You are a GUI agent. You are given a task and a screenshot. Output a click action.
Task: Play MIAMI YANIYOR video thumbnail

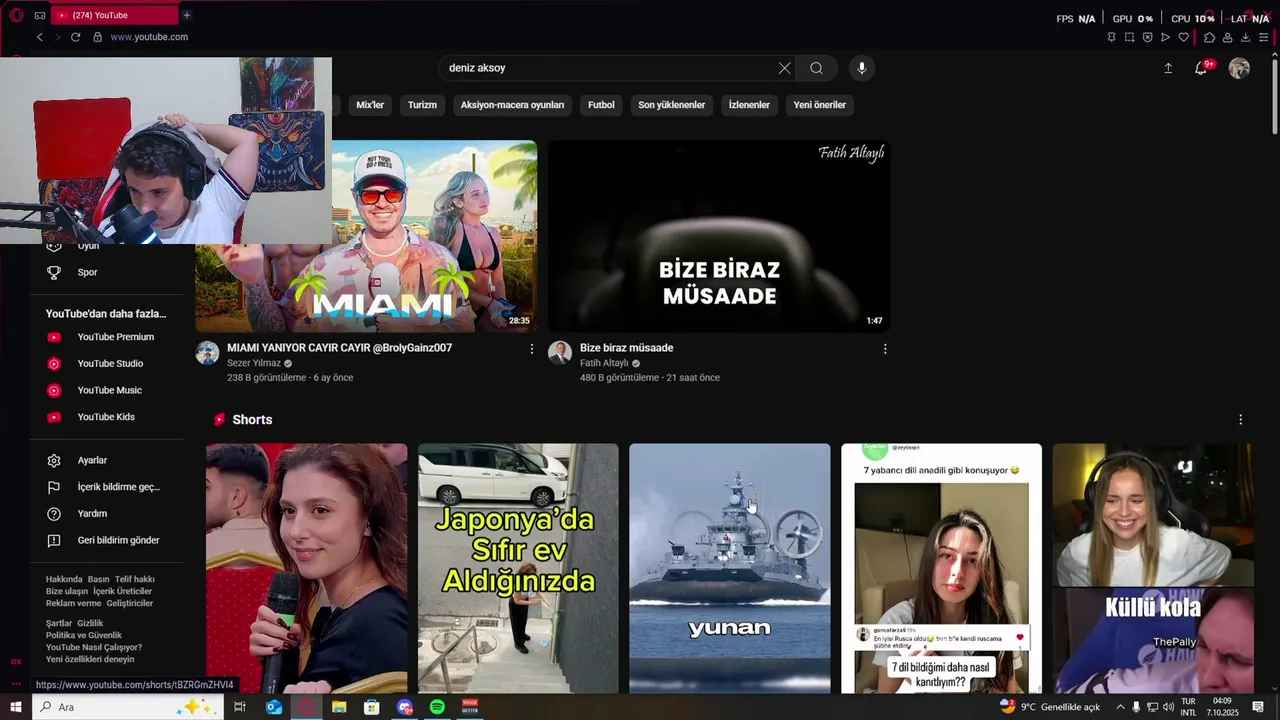tap(434, 236)
